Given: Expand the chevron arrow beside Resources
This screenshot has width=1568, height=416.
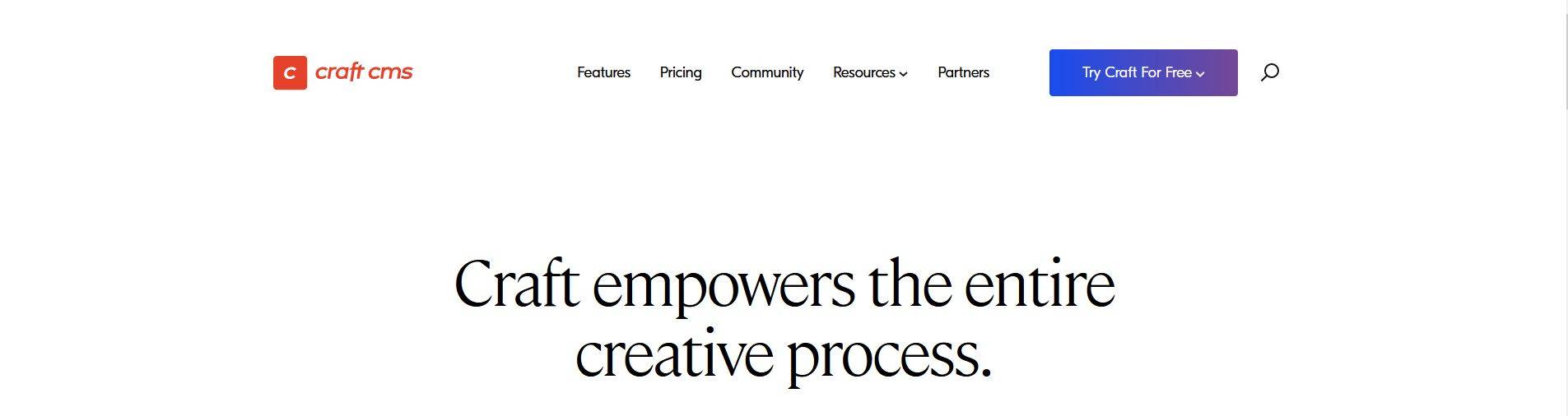Looking at the screenshot, I should [x=904, y=74].
